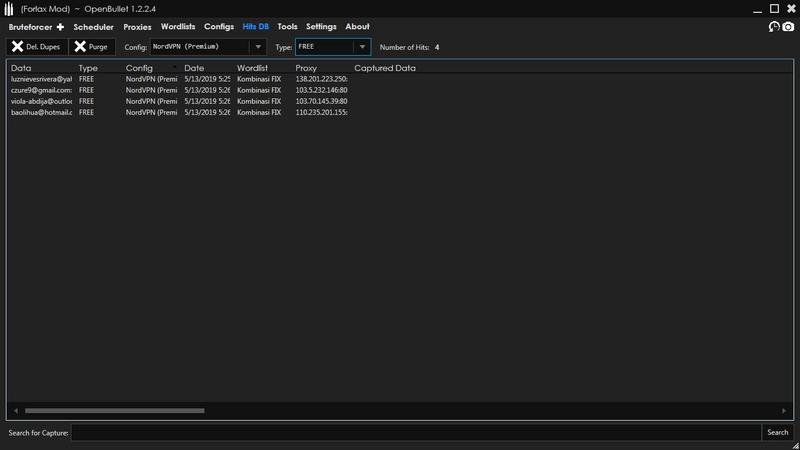Click the plus icon beside Bruteforcer

(60, 27)
